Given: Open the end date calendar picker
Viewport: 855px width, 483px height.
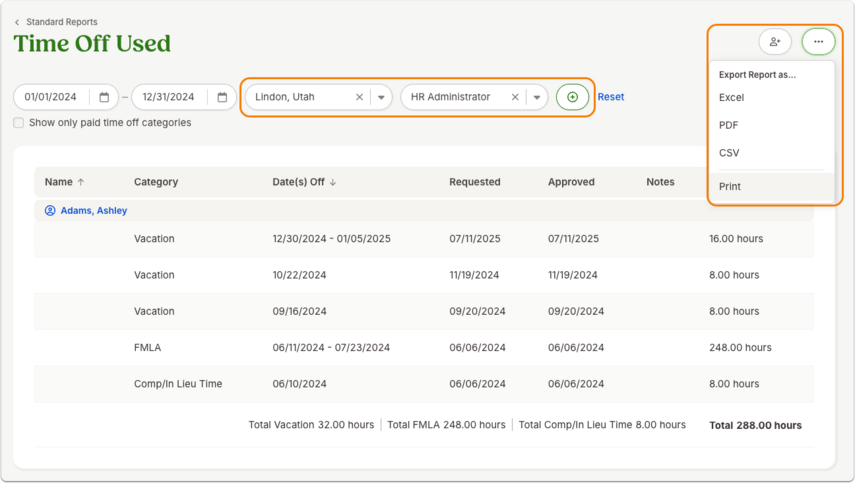Looking at the screenshot, I should click(x=222, y=97).
